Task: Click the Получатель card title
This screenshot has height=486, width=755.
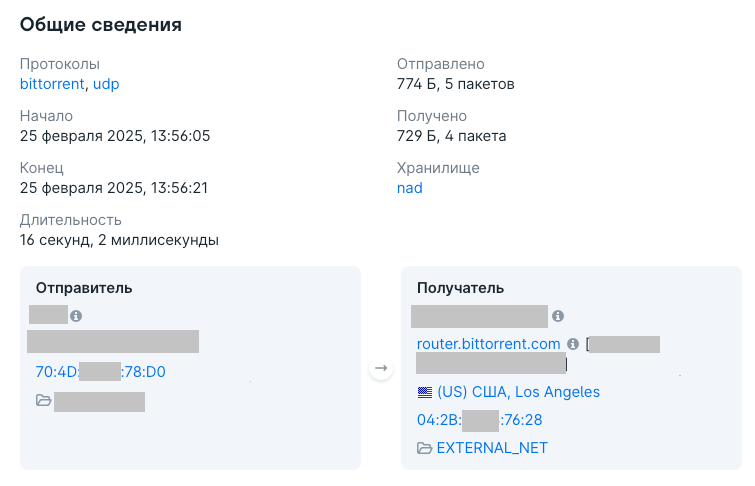Action: tap(460, 288)
